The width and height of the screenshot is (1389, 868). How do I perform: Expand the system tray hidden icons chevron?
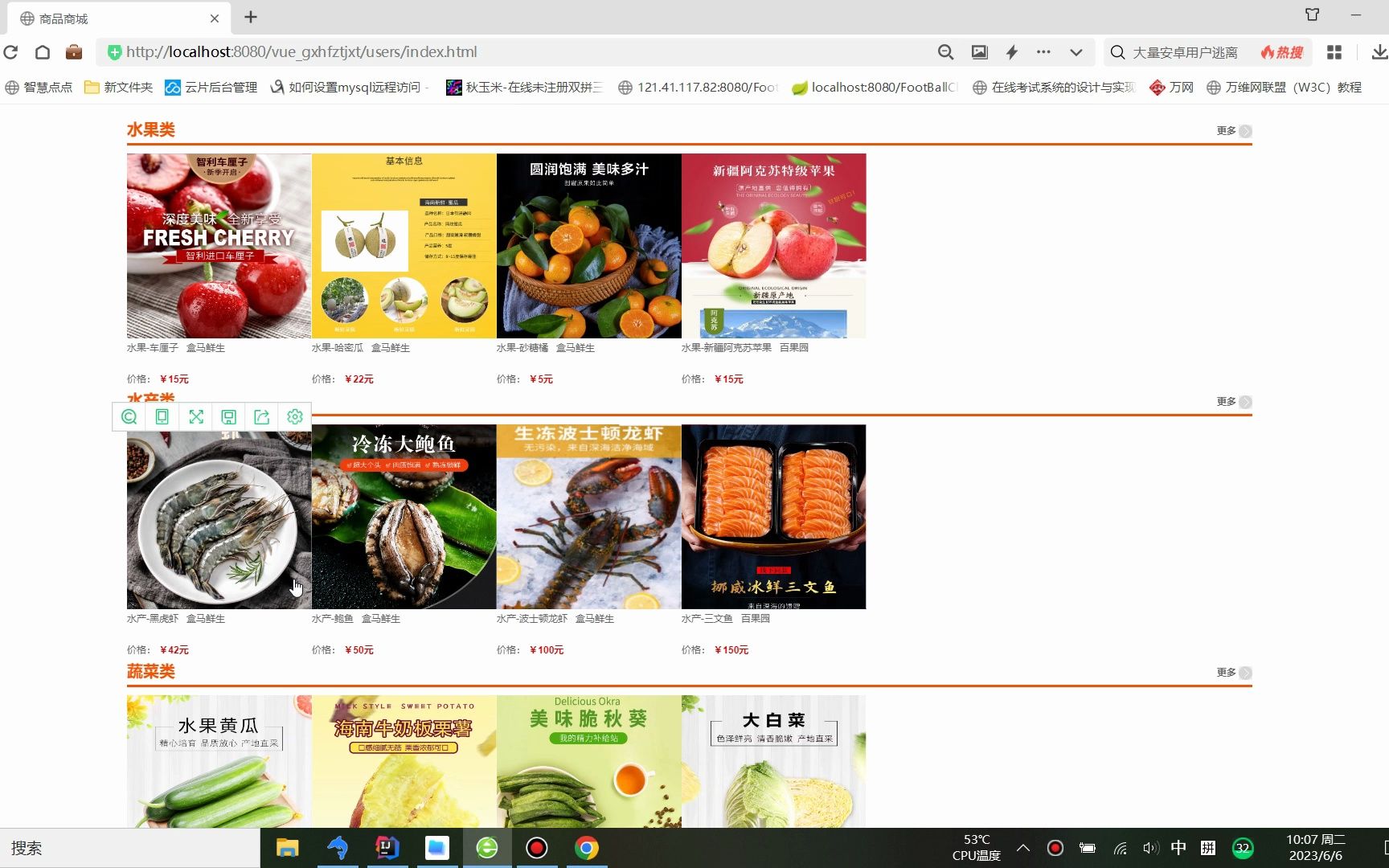1023,848
